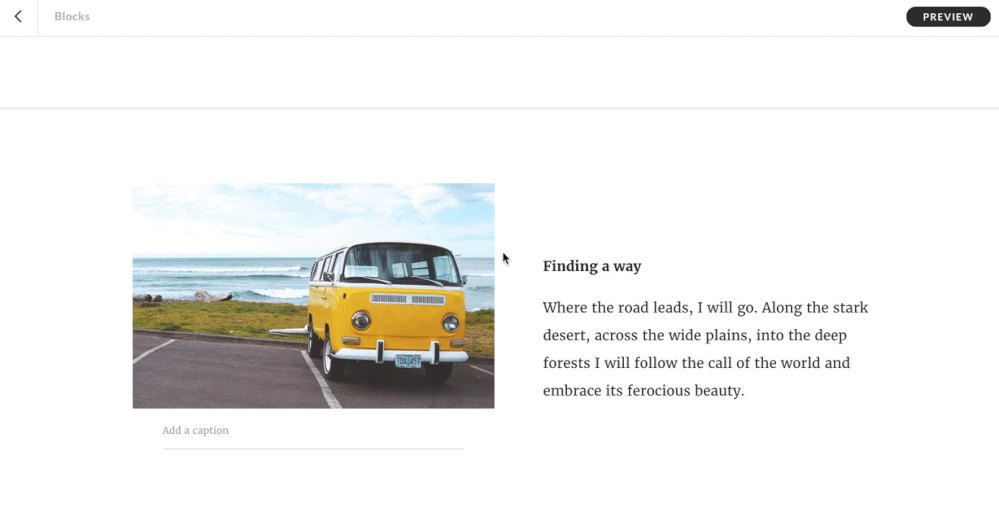Click the Blocks breadcrumb label
Screen dimensions: 999x508
(x=72, y=17)
